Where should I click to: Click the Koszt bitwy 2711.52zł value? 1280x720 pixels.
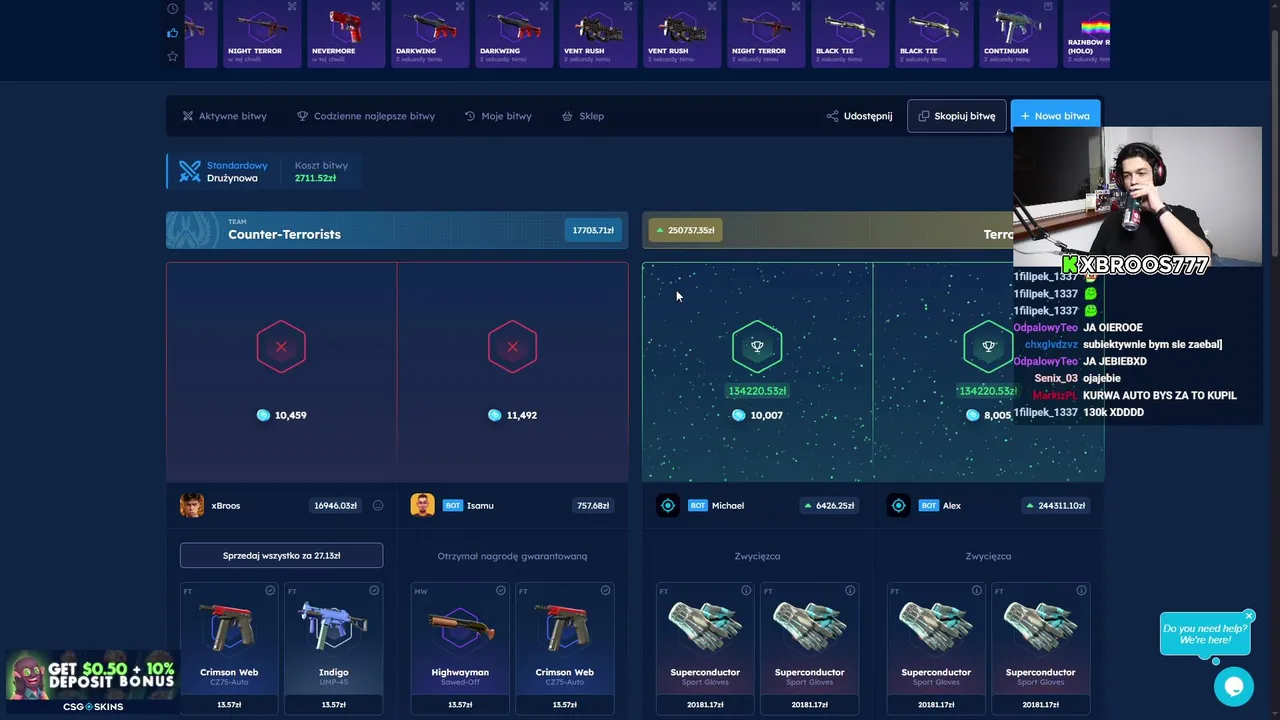point(315,178)
